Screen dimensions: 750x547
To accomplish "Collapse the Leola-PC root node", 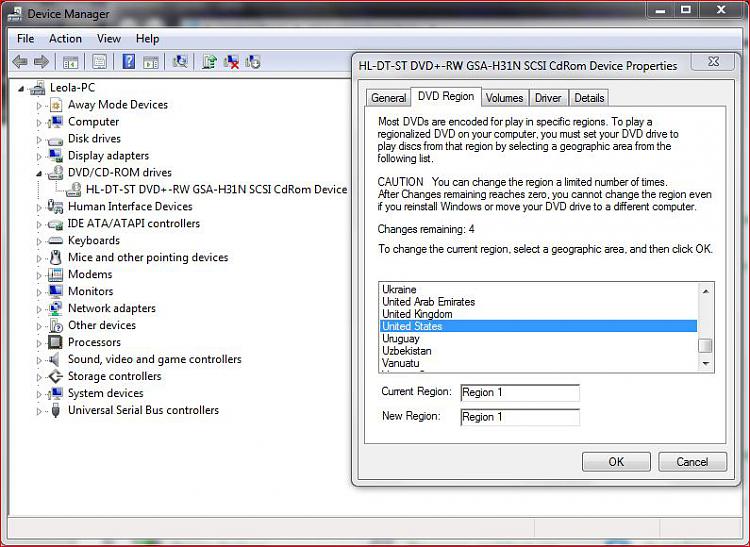I will (21, 88).
